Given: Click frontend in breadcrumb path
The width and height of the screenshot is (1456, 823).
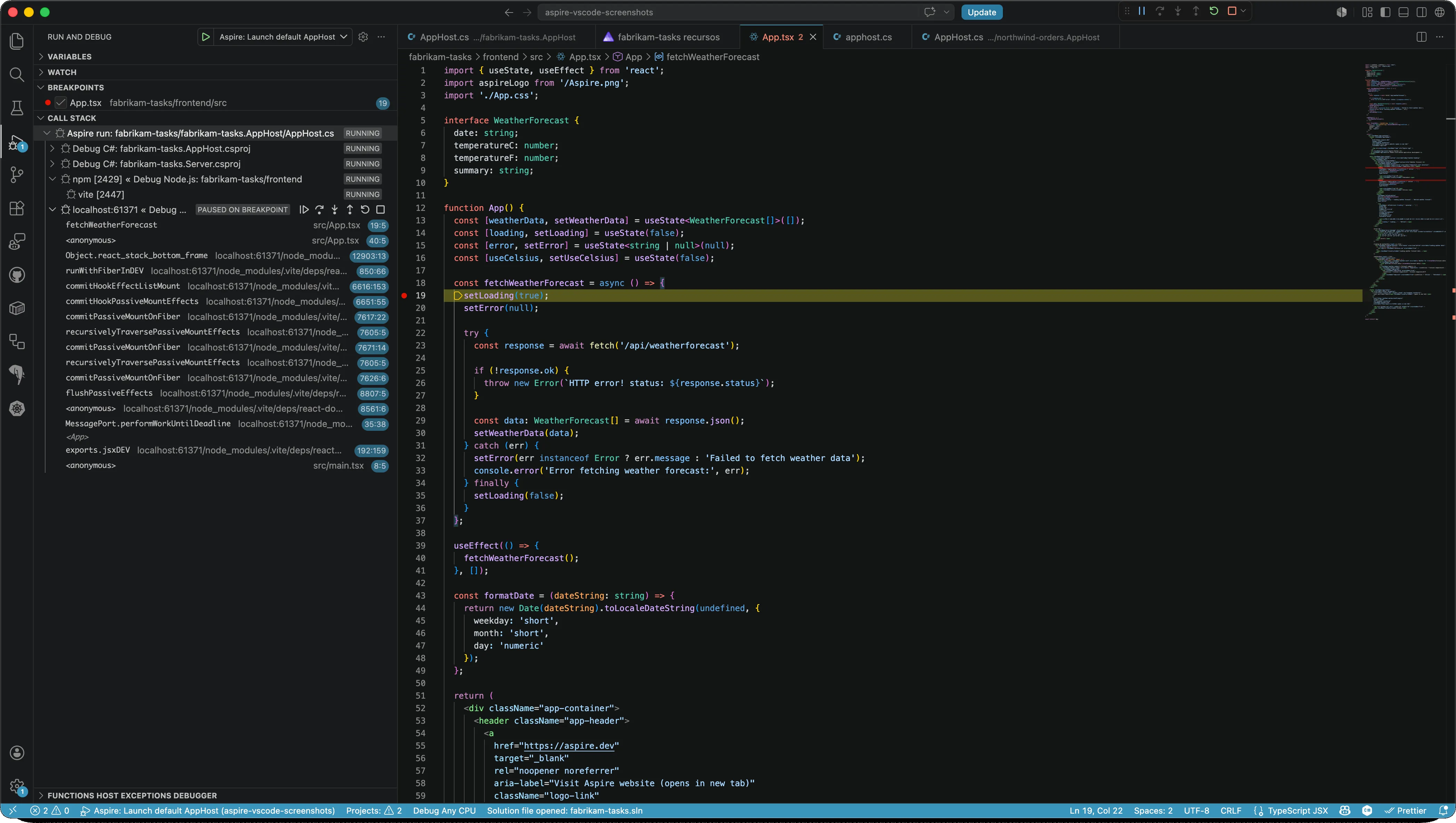Looking at the screenshot, I should (500, 57).
